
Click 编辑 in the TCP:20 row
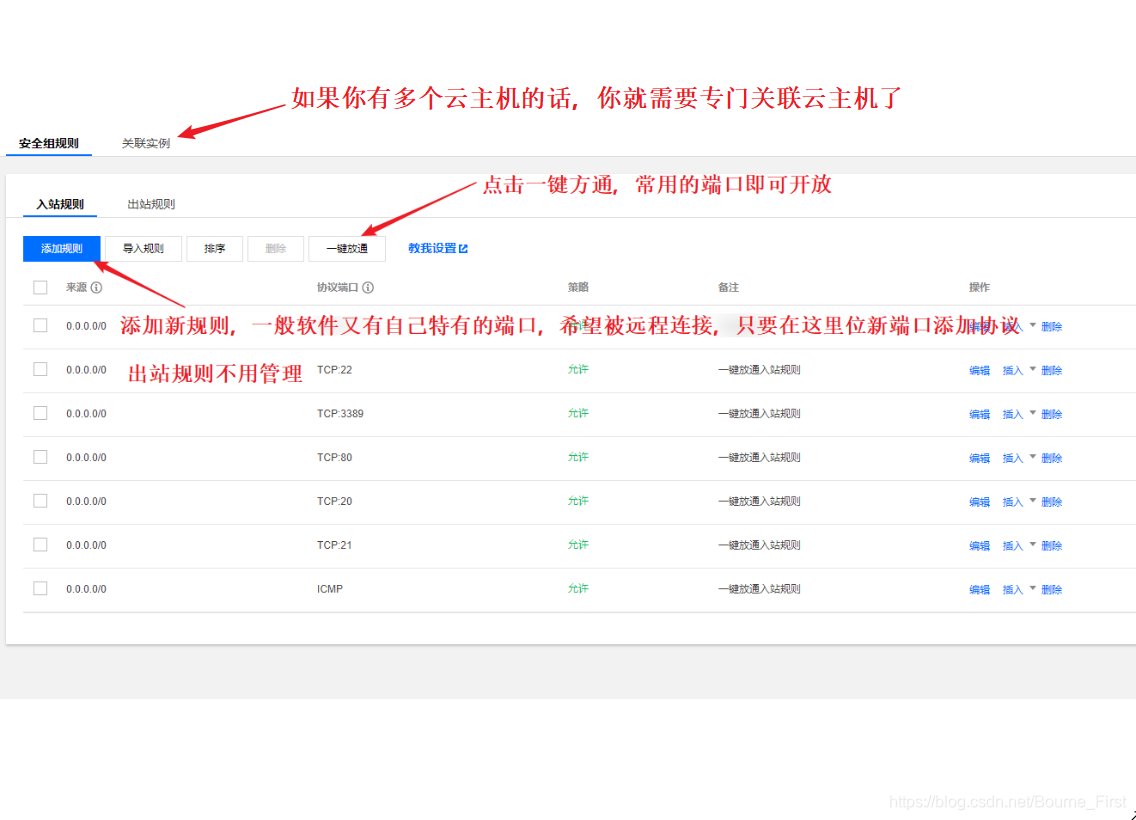coord(980,502)
